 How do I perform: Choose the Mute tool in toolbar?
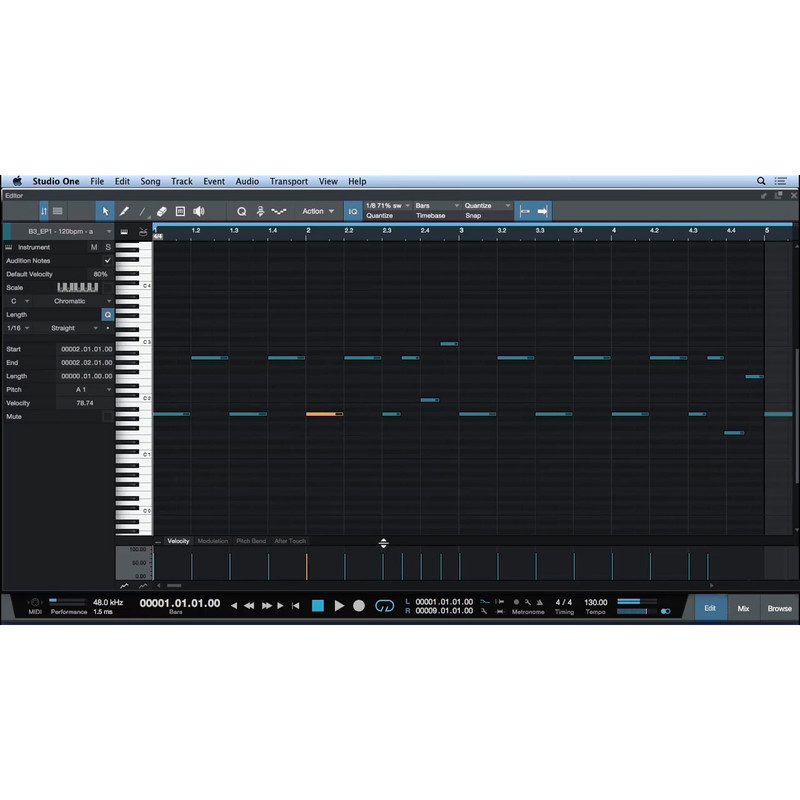[180, 211]
